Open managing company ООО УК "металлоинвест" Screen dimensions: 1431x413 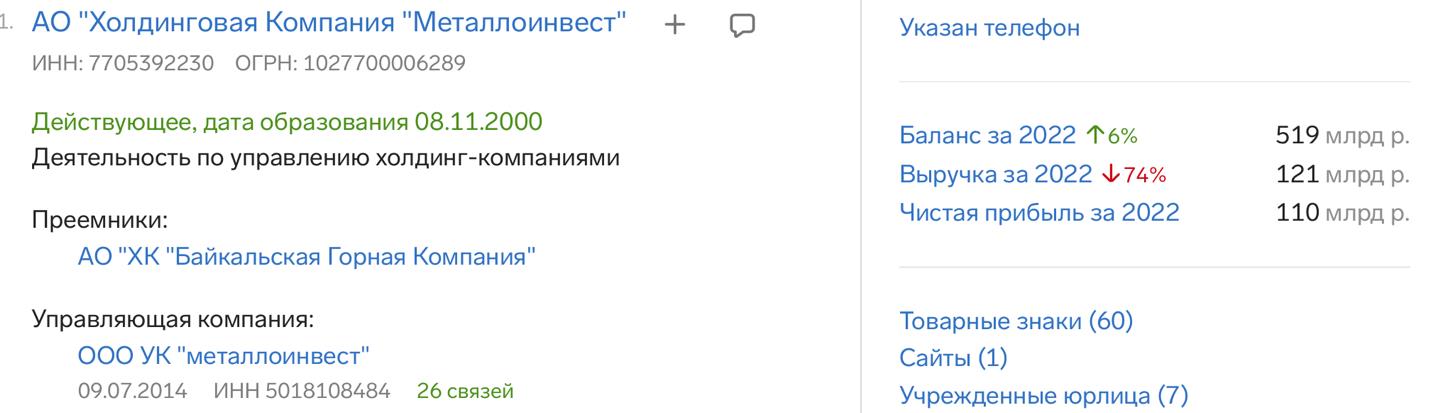[x=223, y=355]
